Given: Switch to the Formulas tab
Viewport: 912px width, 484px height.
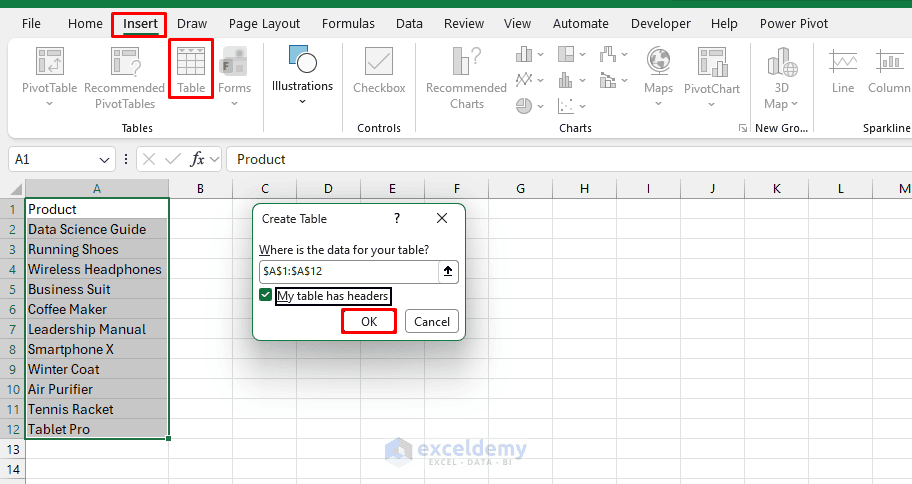Looking at the screenshot, I should [348, 24].
